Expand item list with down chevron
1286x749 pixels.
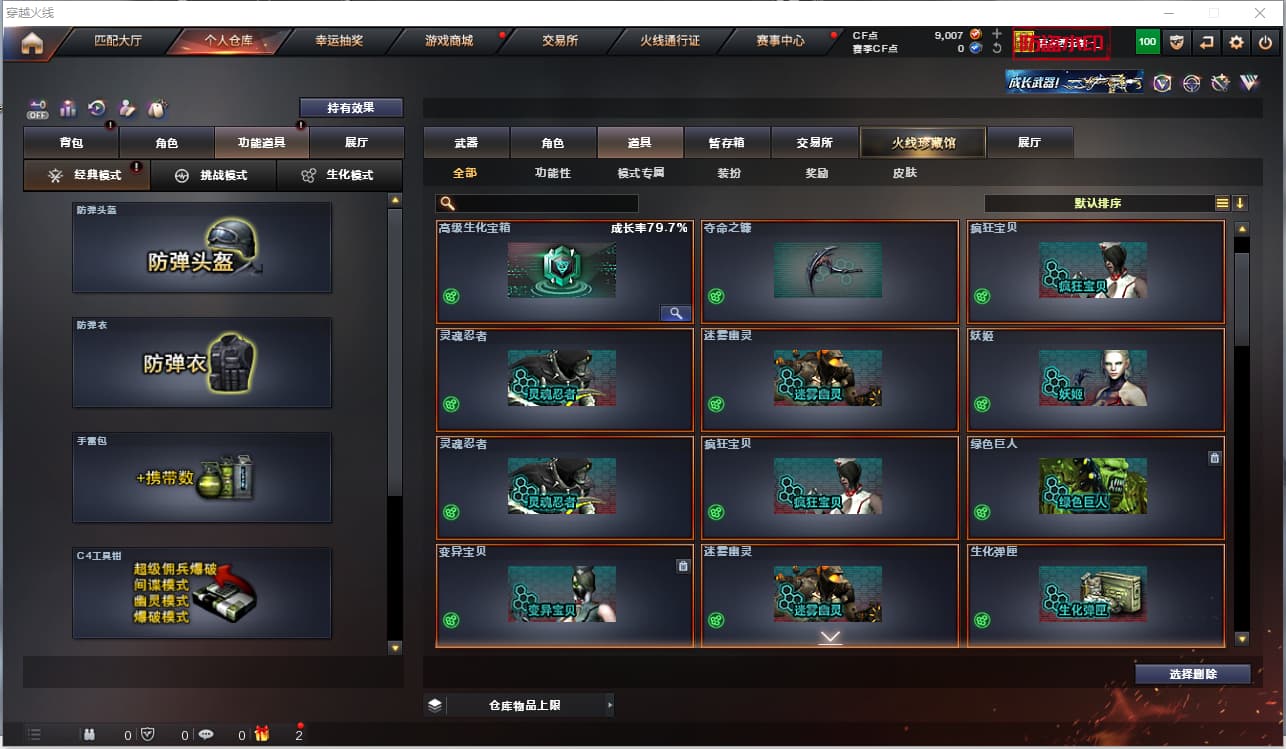830,637
